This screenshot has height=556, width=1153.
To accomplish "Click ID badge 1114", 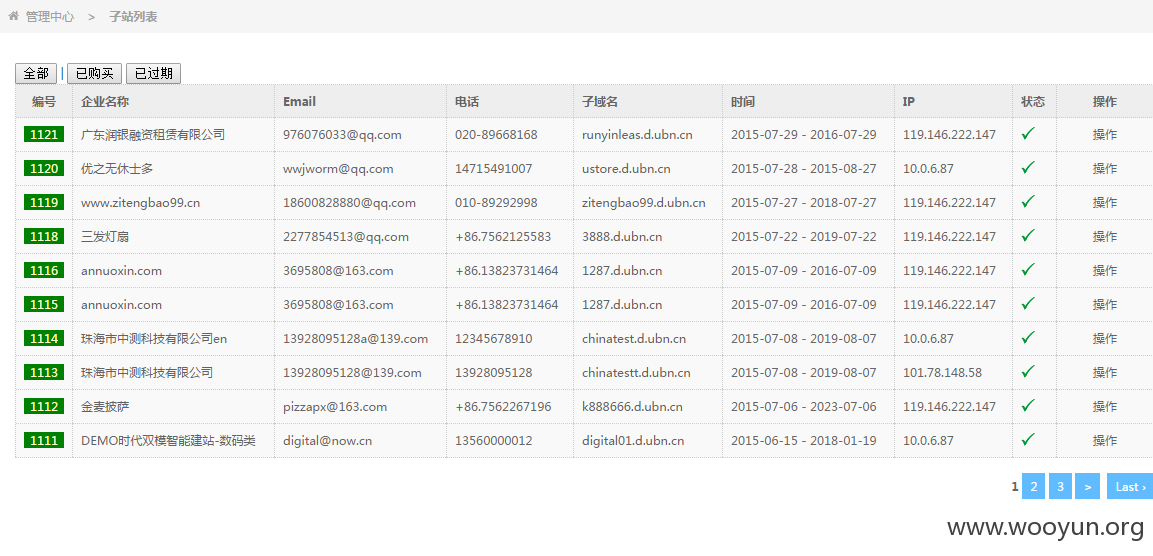I will pos(43,338).
